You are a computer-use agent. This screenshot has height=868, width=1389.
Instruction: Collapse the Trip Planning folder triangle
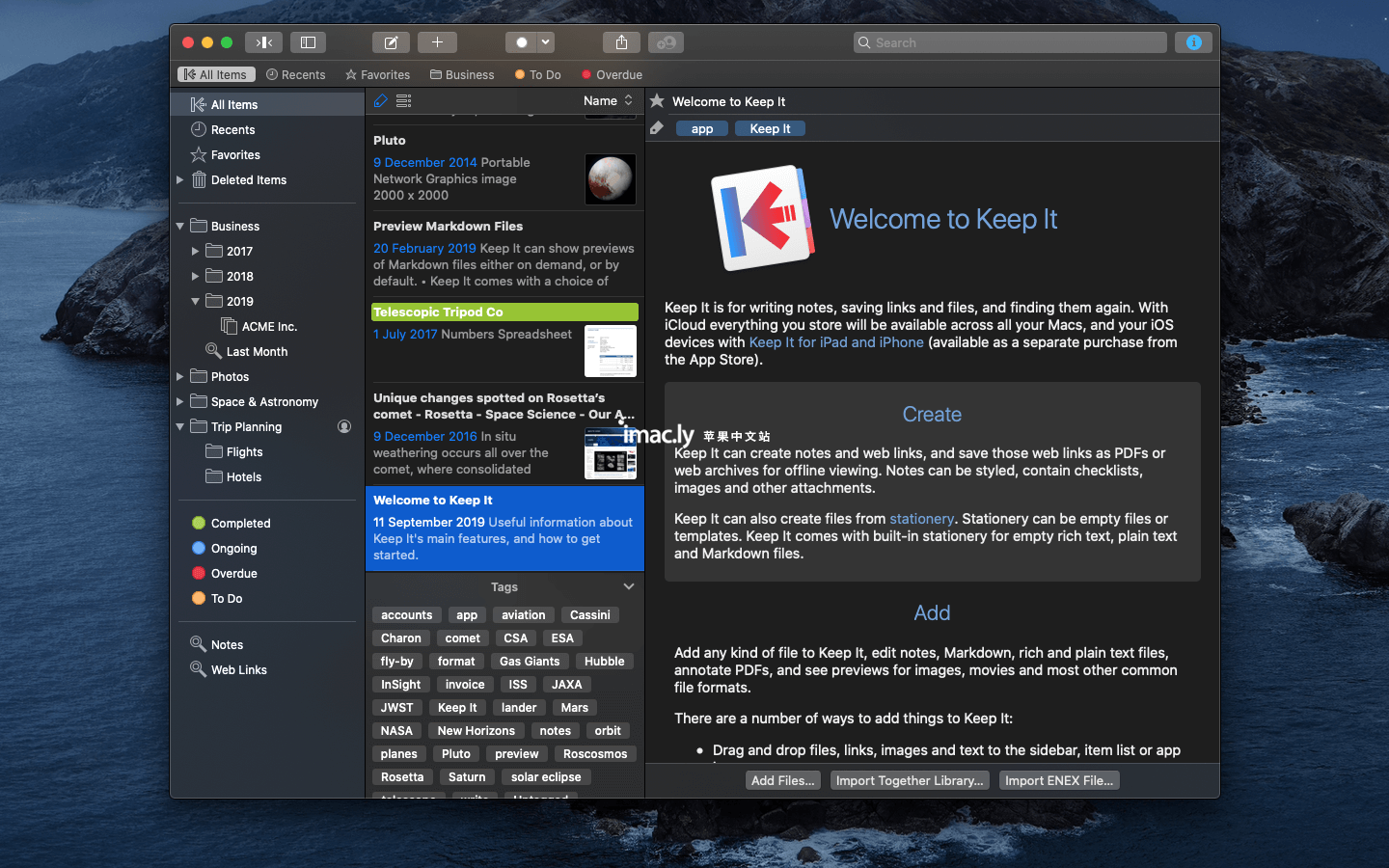[179, 426]
